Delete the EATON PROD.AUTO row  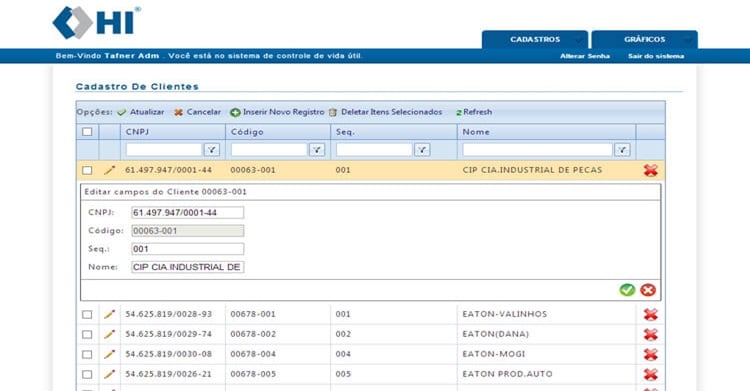pyautogui.click(x=651, y=374)
